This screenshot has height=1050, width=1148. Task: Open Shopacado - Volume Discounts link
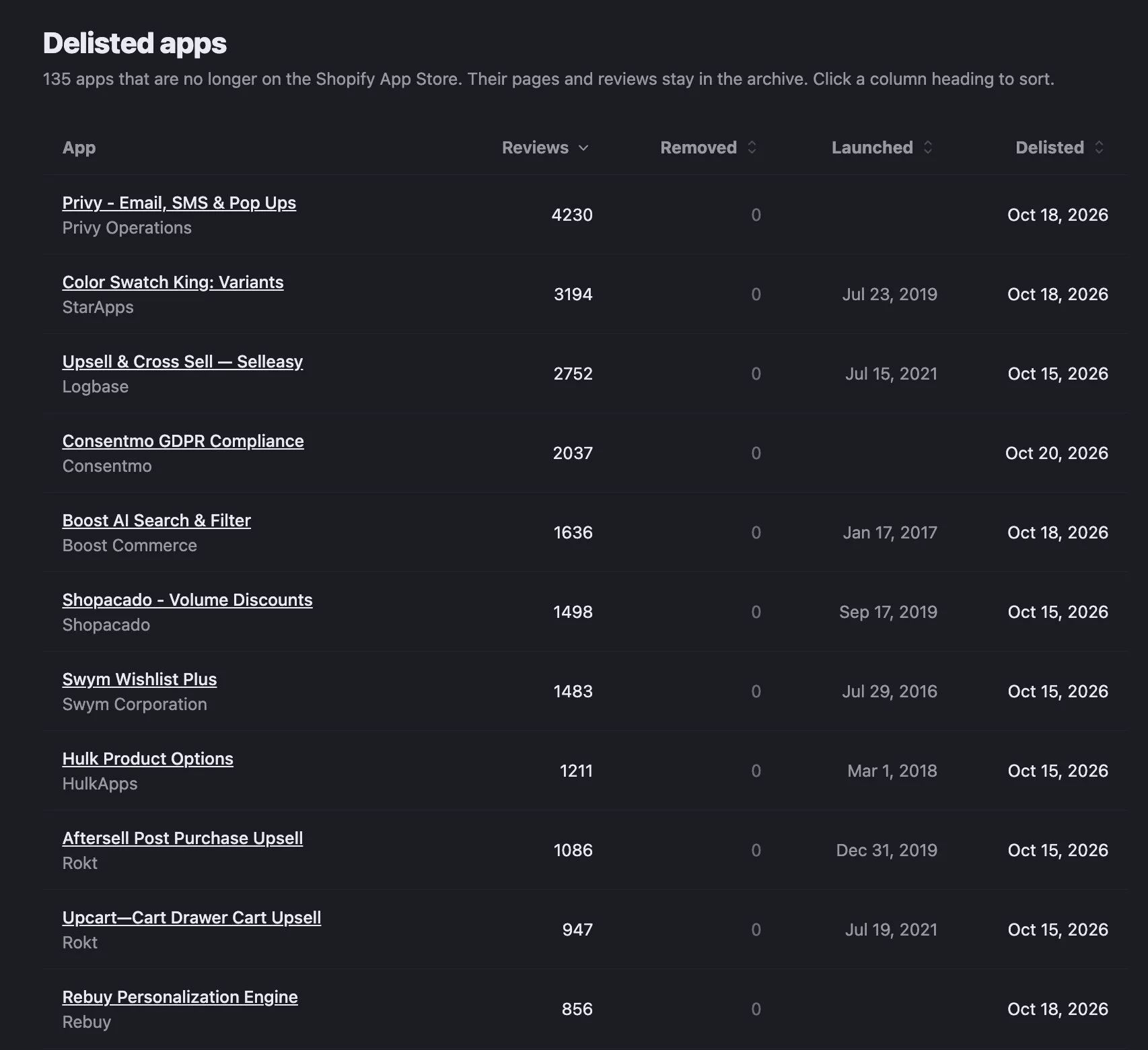(x=187, y=600)
